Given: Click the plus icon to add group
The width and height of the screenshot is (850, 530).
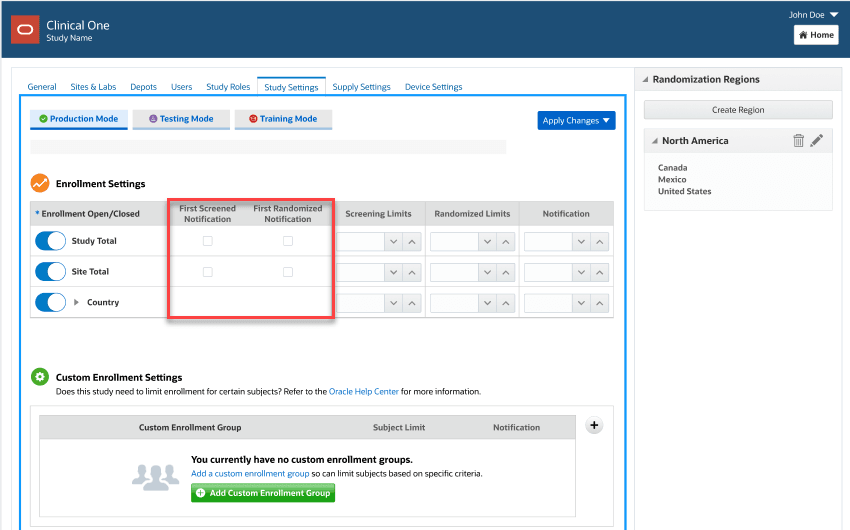Looking at the screenshot, I should coord(594,425).
